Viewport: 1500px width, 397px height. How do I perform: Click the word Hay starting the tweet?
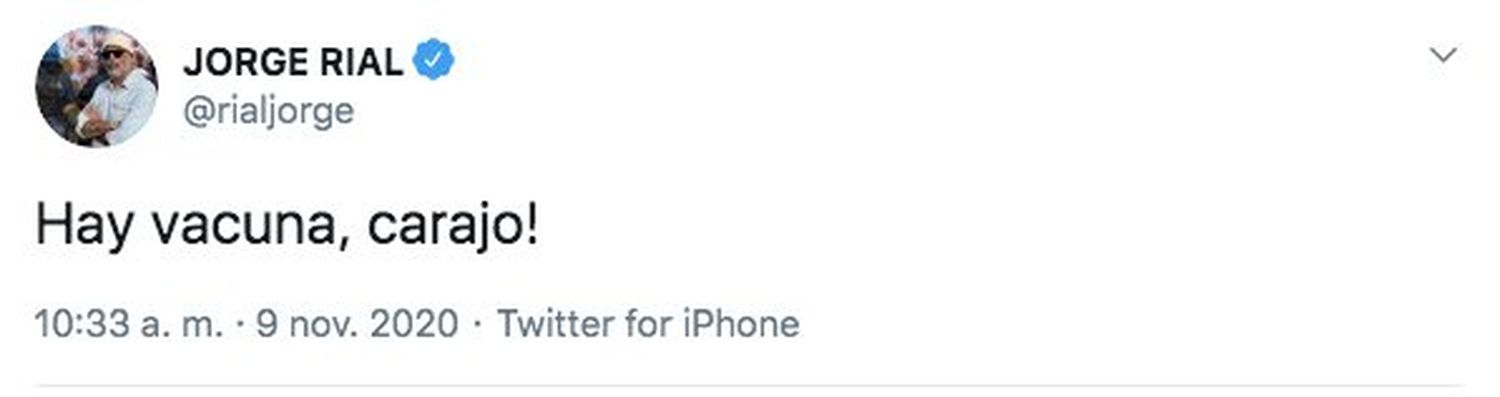click(84, 231)
